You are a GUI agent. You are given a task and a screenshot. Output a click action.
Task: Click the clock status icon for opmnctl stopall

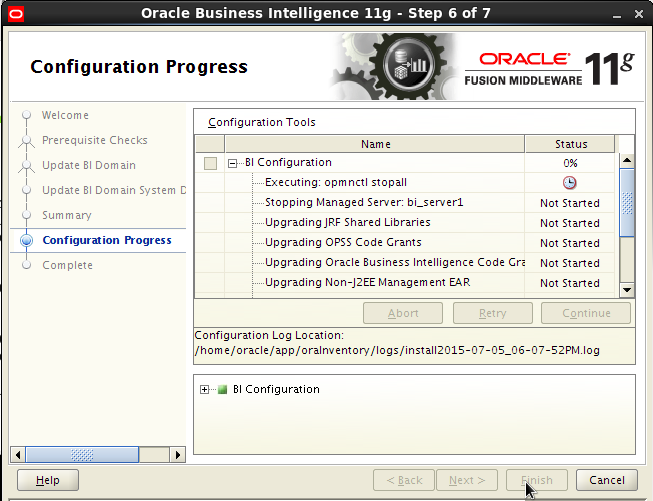[569, 182]
